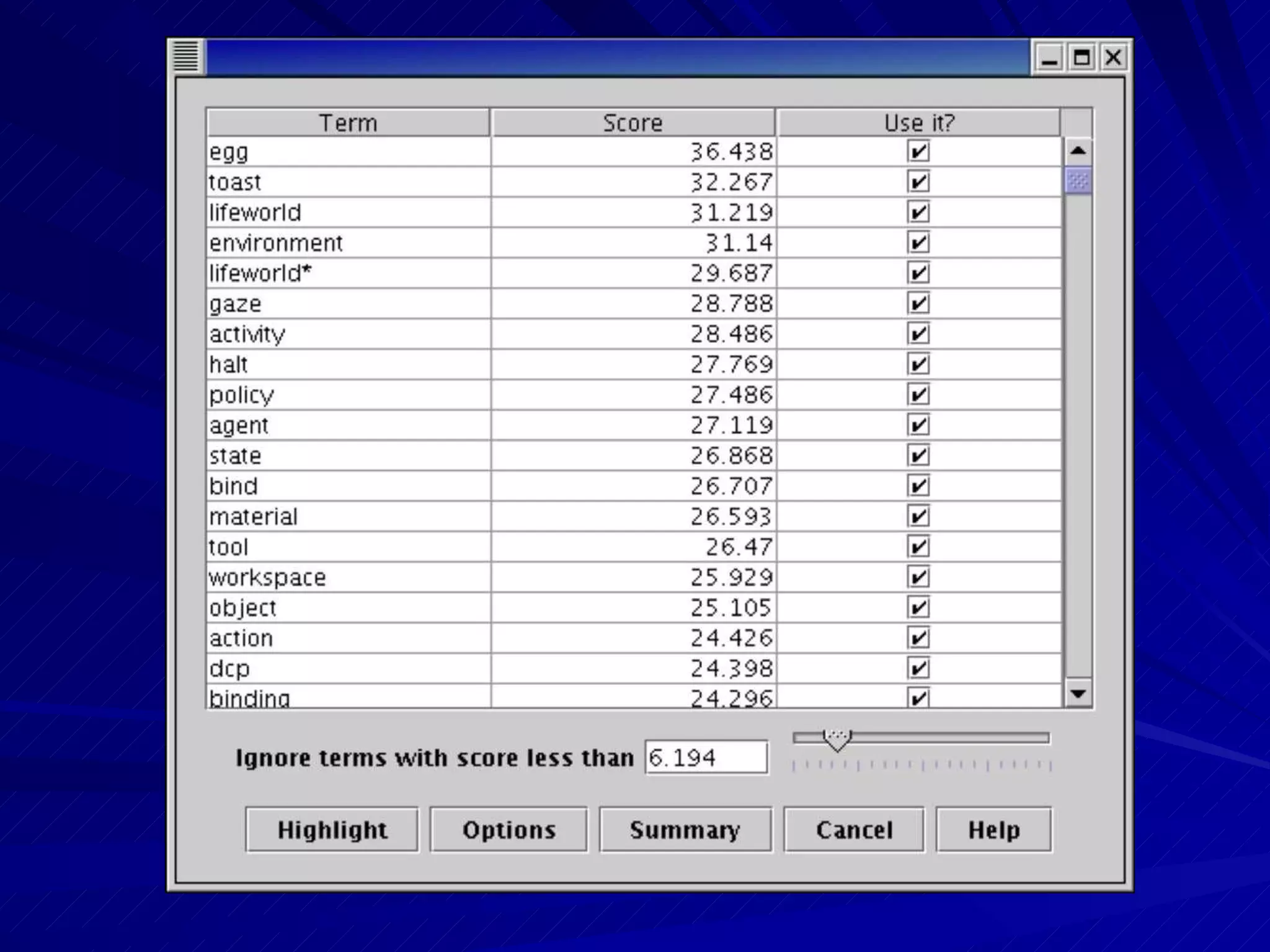Image resolution: width=1270 pixels, height=952 pixels.
Task: Click the Summary button
Action: click(685, 829)
